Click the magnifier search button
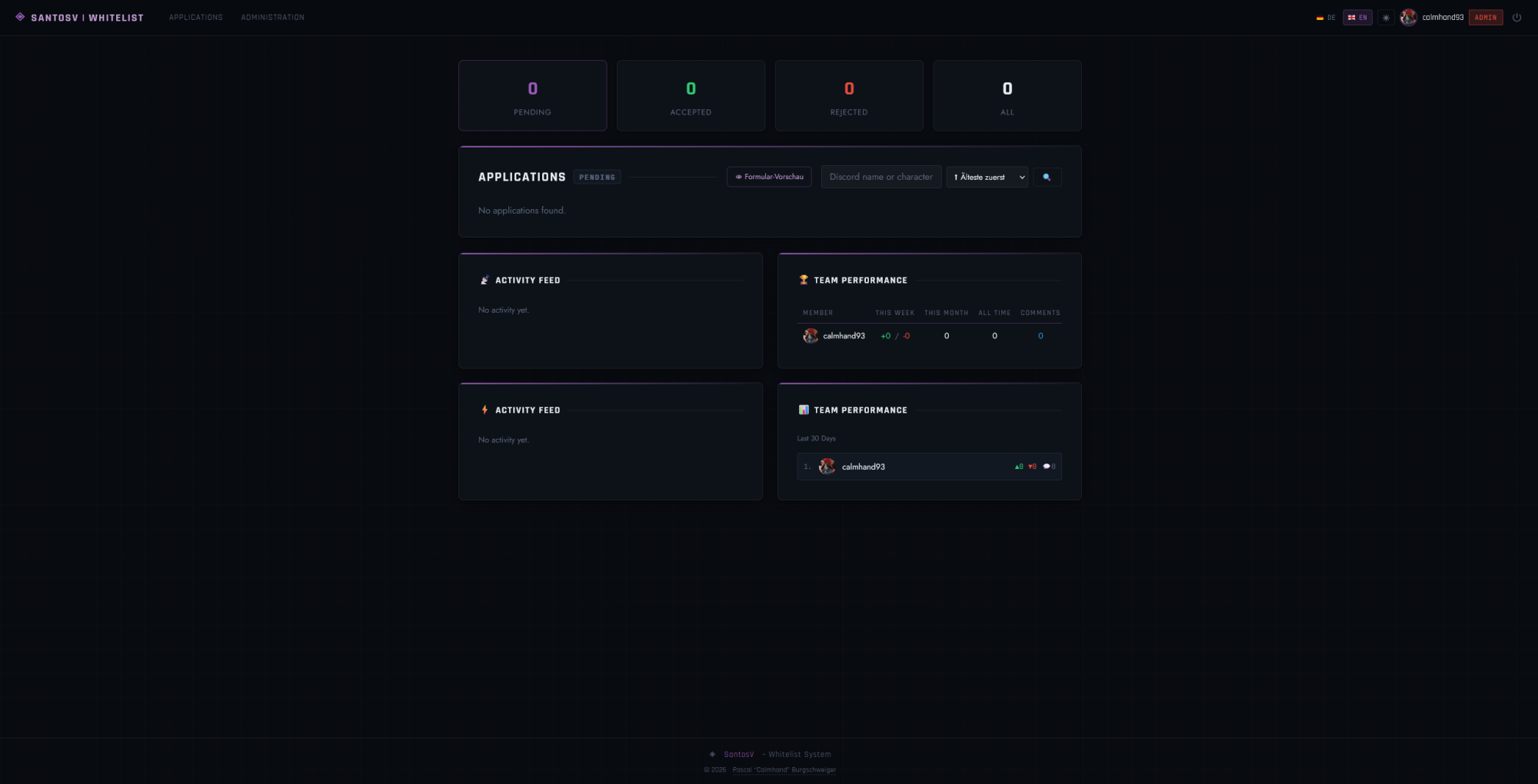Viewport: 1538px width, 784px height. 1047,177
